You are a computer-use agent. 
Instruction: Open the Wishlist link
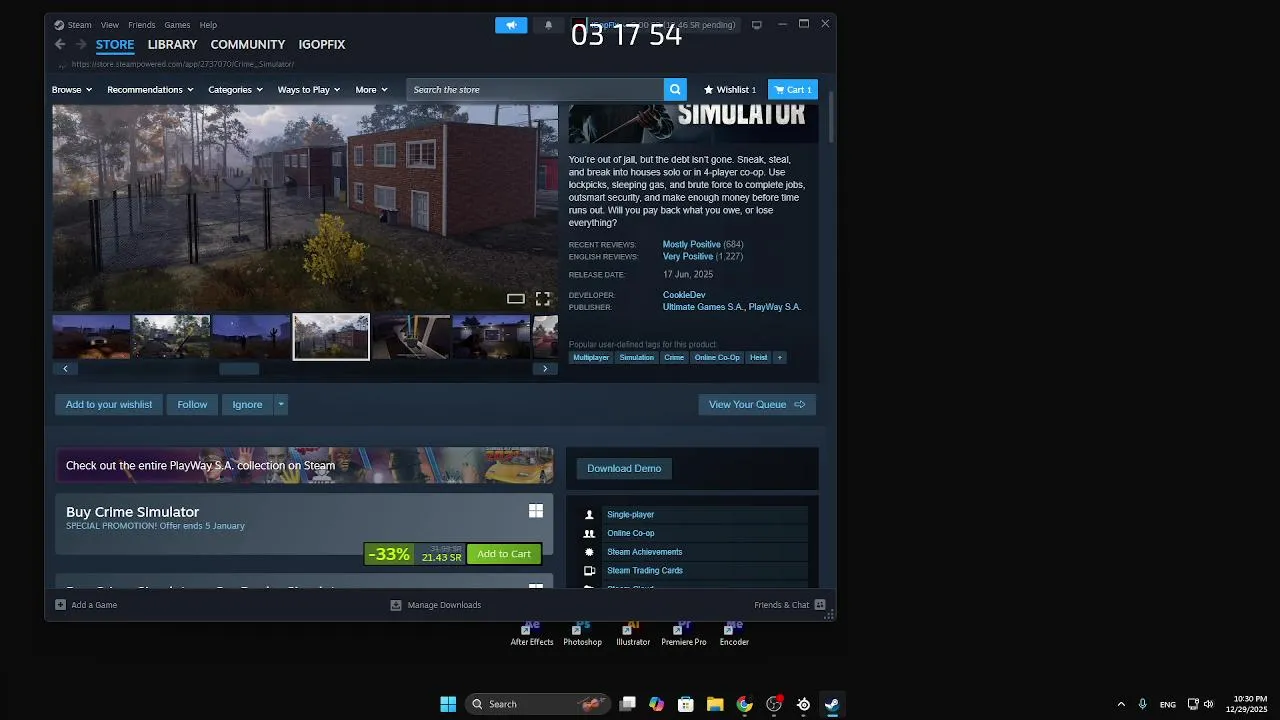[x=730, y=89]
